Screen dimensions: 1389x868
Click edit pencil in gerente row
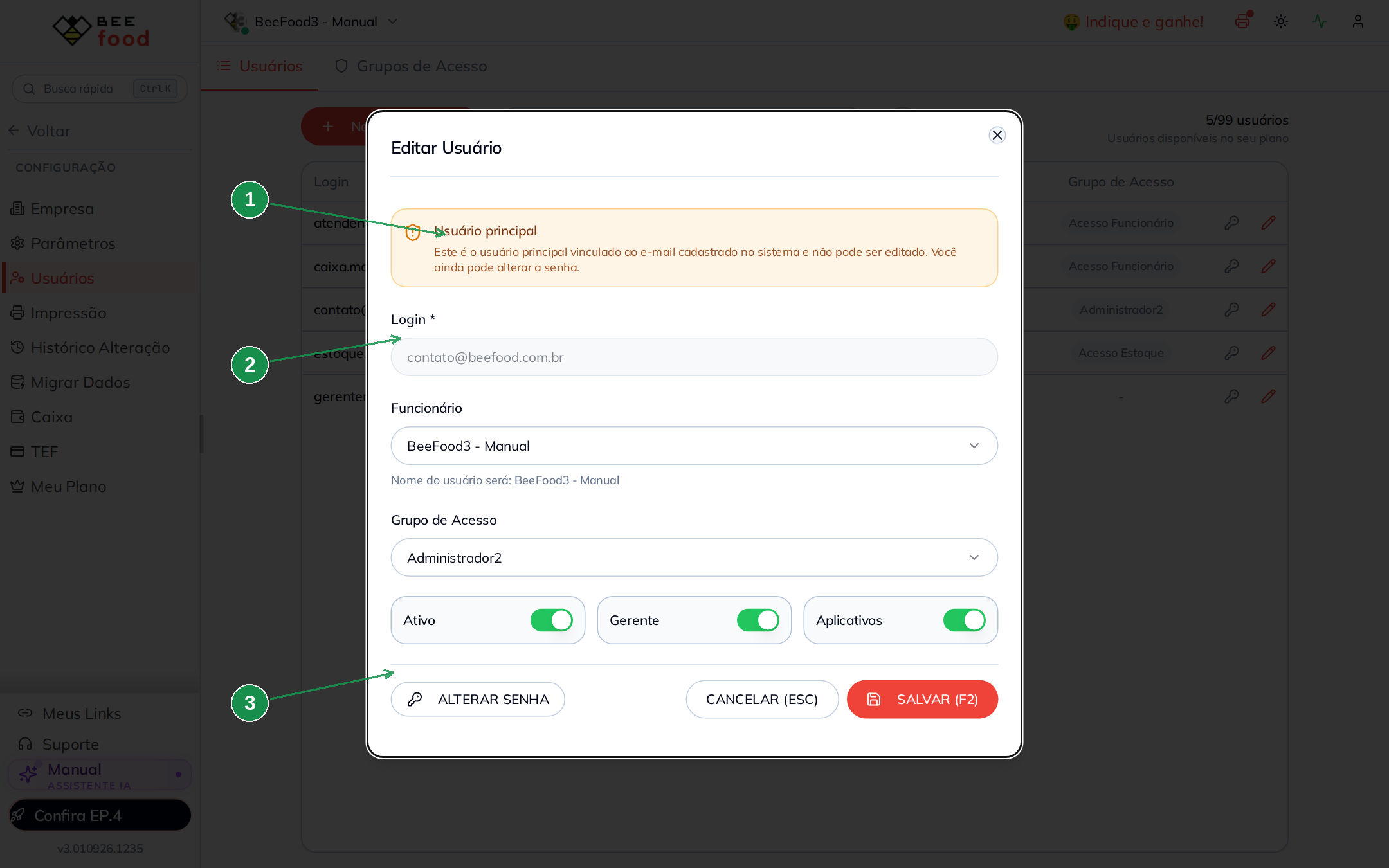pos(1268,397)
